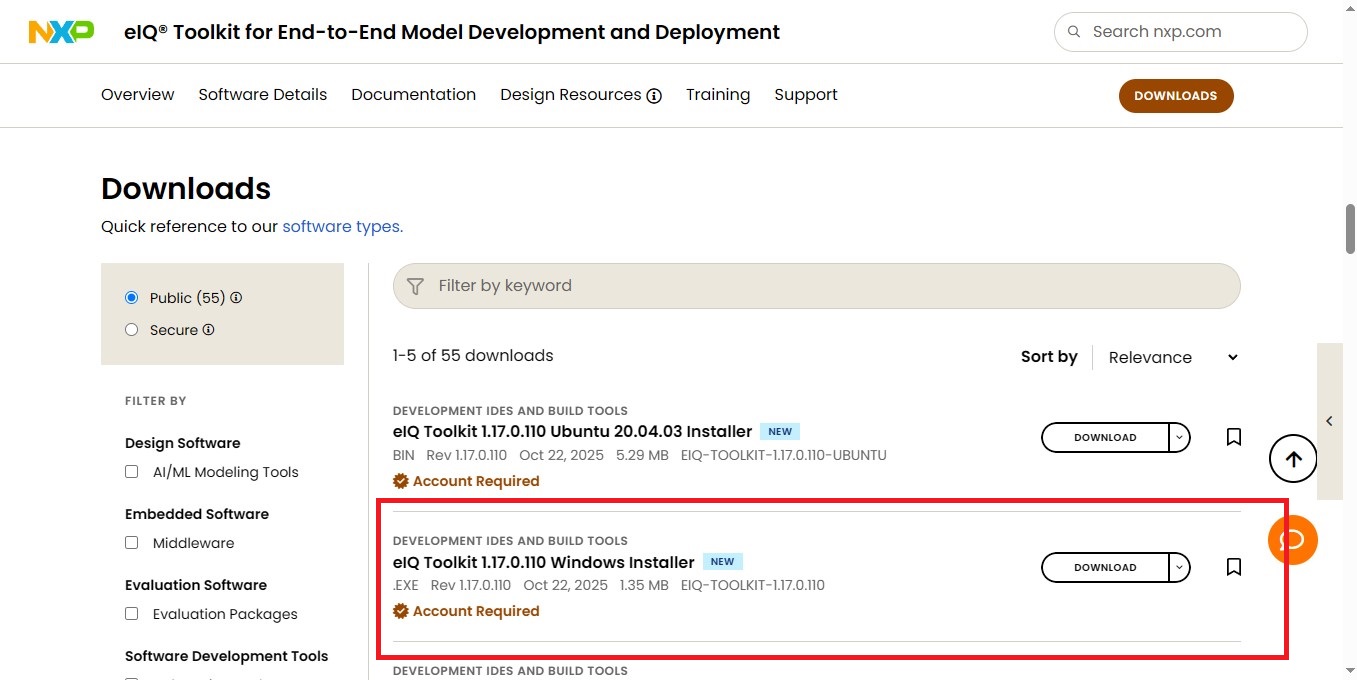Image resolution: width=1357 pixels, height=680 pixels.
Task: Click the info icon beside Design Resources
Action: pos(654,96)
